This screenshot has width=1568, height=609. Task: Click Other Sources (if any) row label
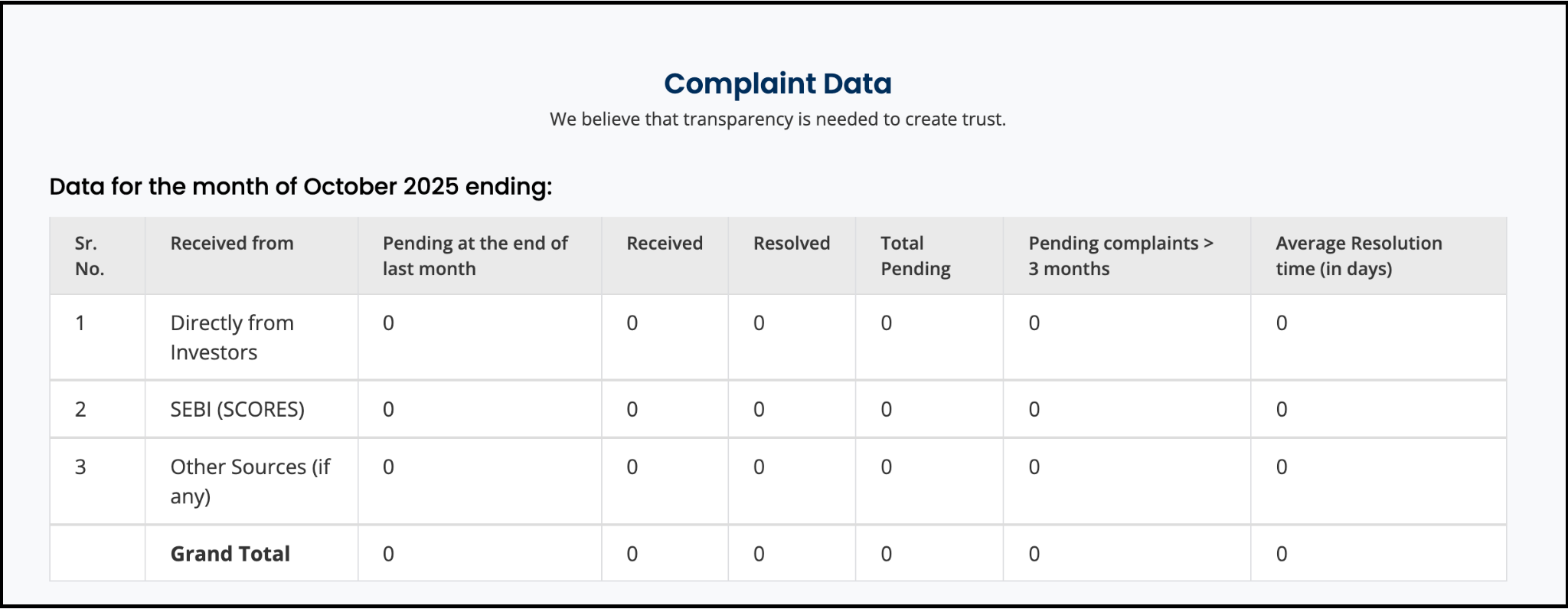click(x=250, y=481)
